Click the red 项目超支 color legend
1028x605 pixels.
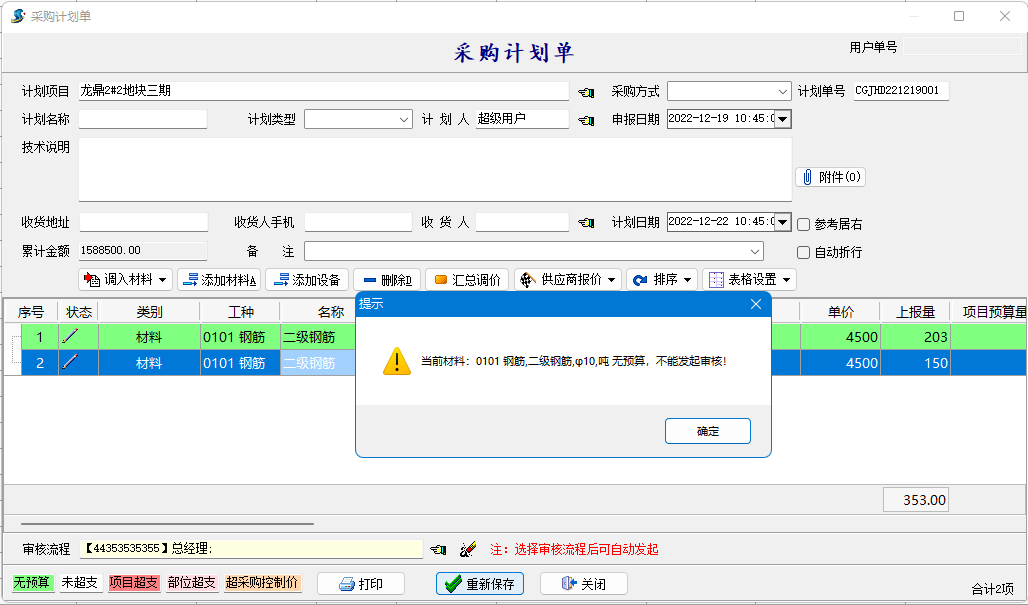click(x=134, y=583)
